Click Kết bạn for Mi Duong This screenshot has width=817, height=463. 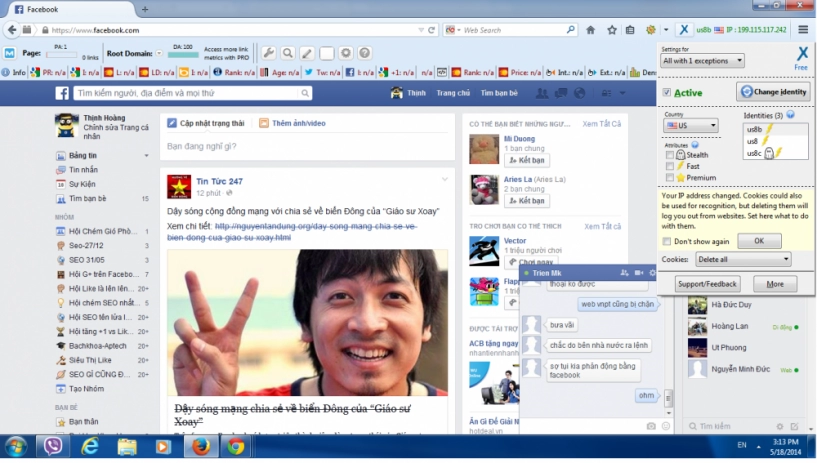(x=527, y=160)
